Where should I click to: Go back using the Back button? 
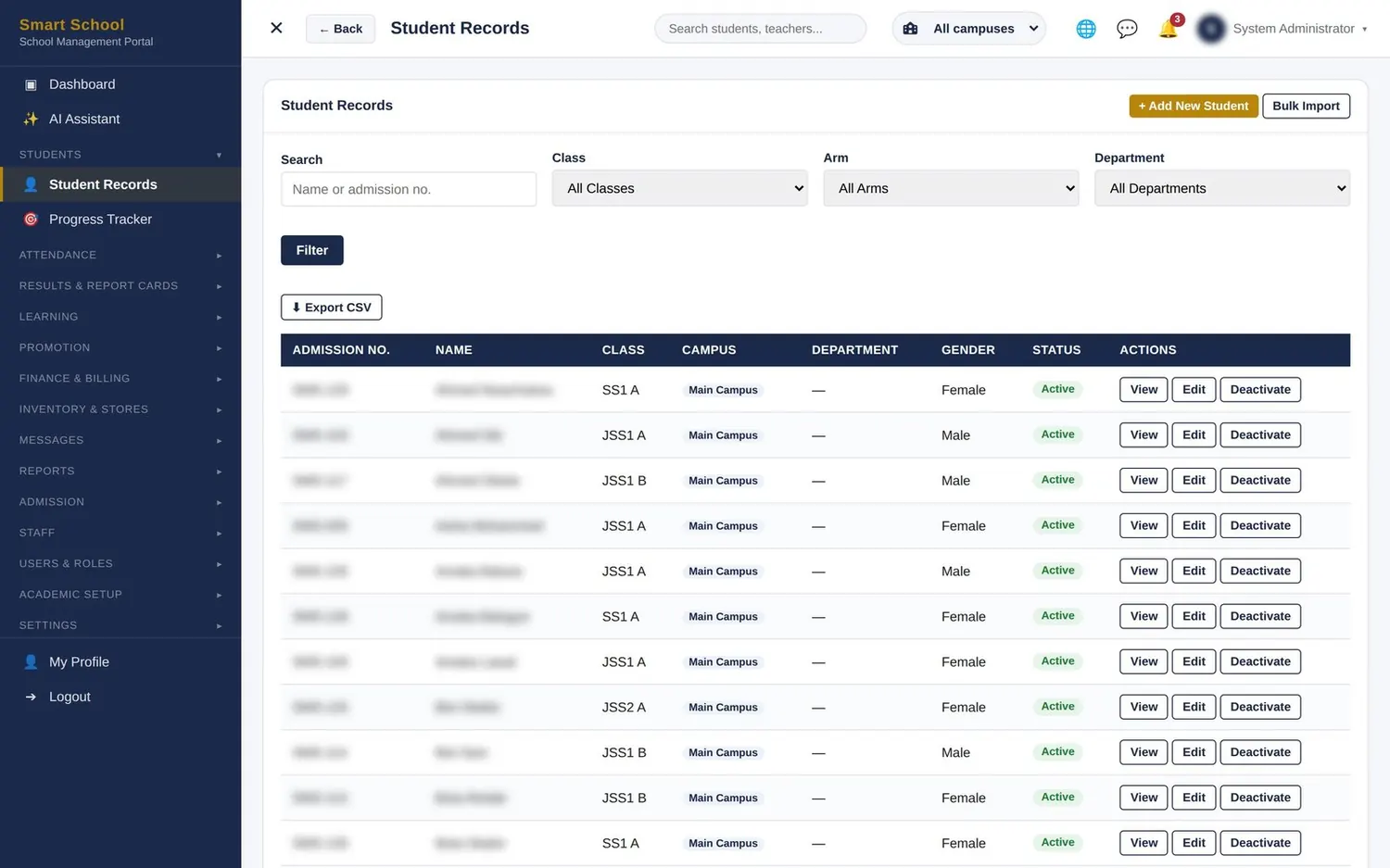(340, 29)
